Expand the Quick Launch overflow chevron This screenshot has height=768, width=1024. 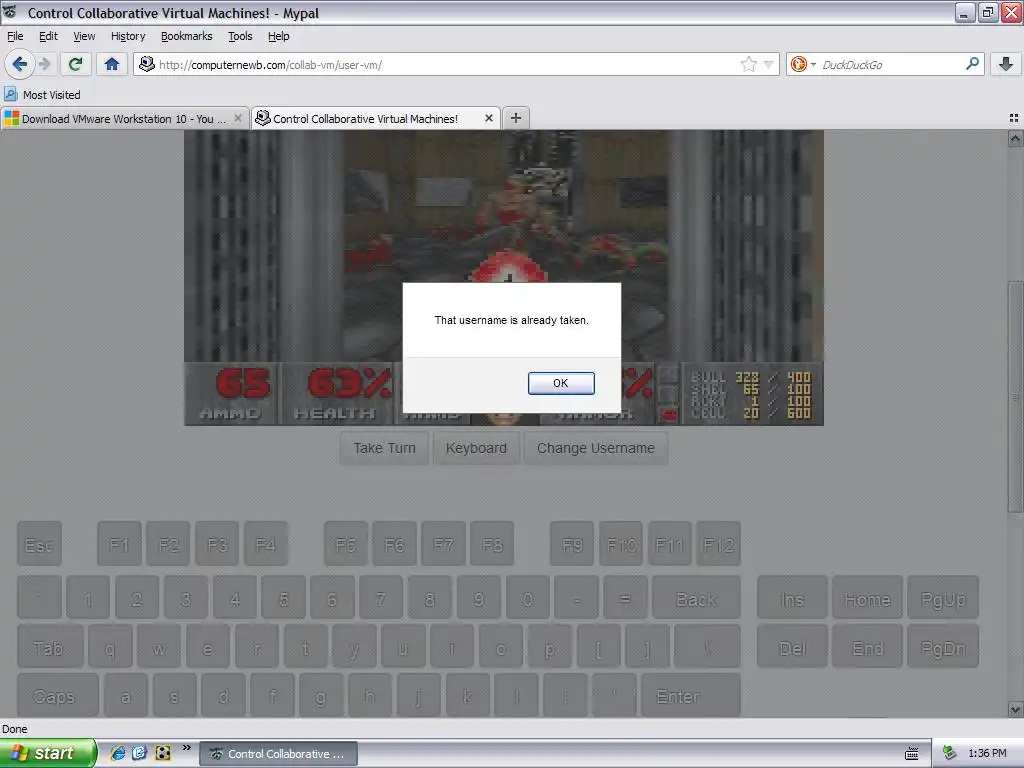pos(186,748)
